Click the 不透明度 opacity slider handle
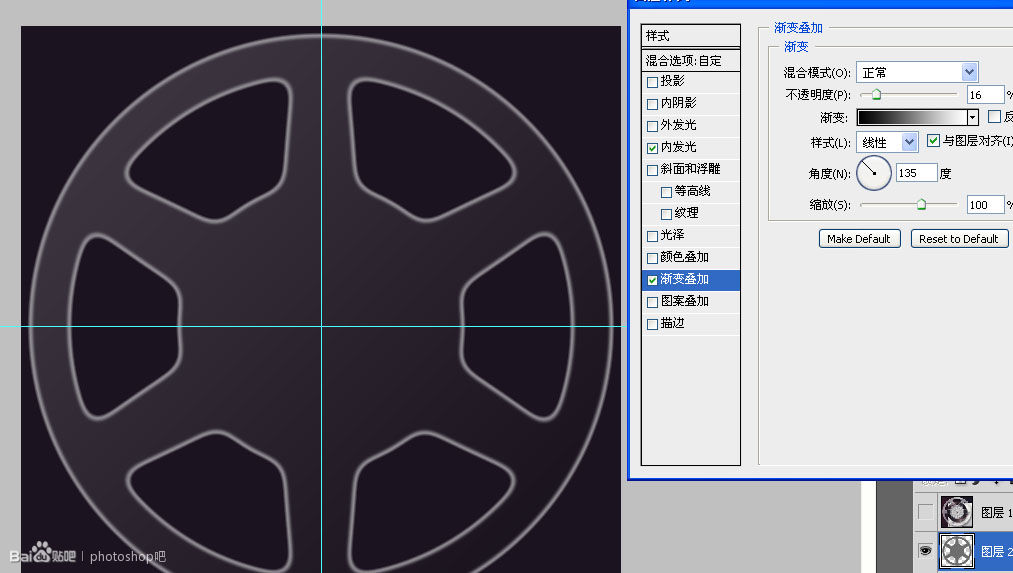 point(876,95)
